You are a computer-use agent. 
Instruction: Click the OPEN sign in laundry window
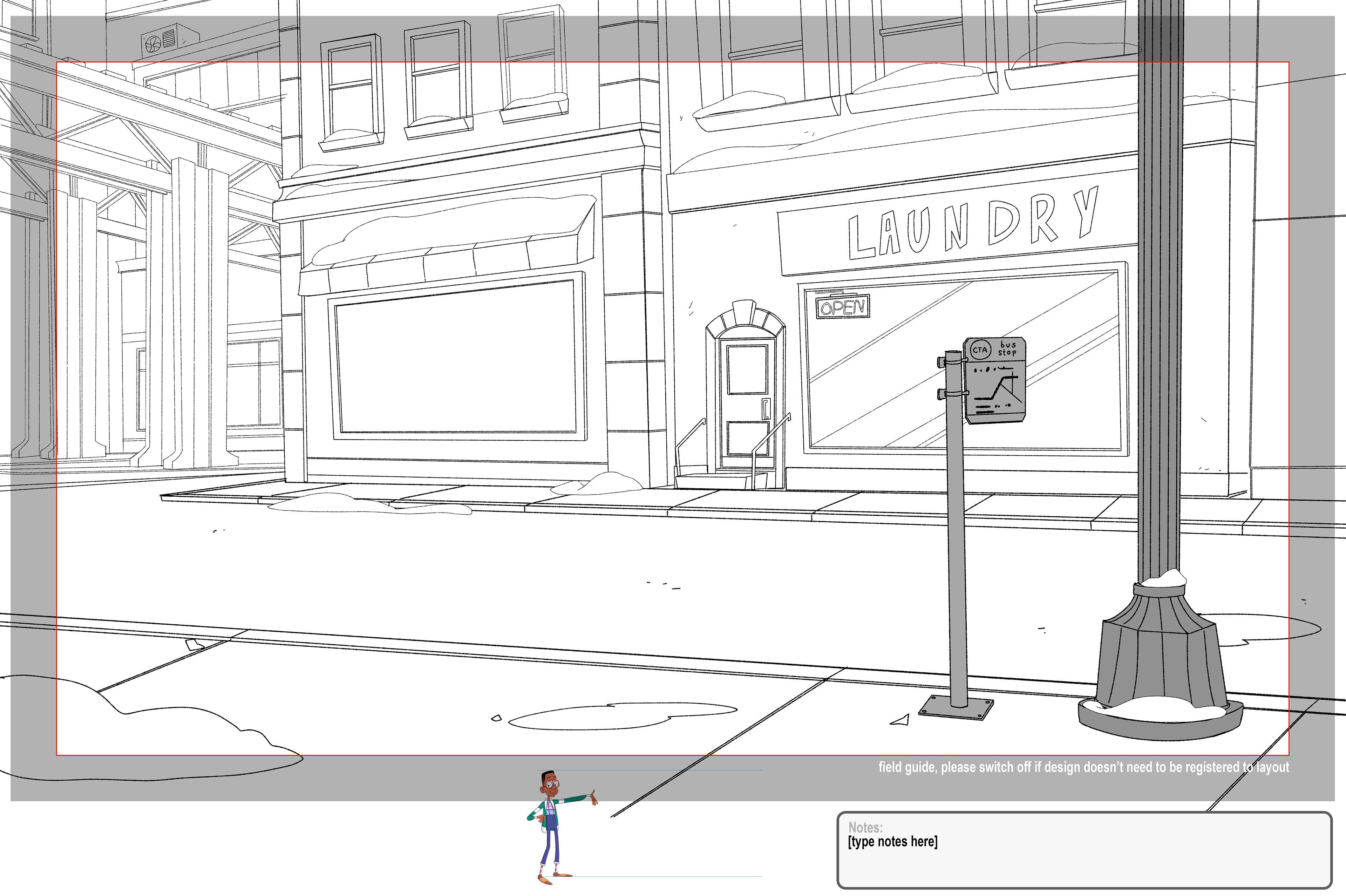coord(843,307)
